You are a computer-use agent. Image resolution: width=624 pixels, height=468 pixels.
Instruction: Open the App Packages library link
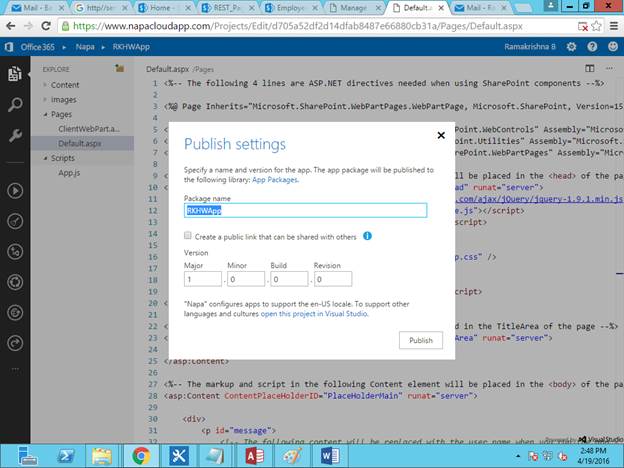pos(275,179)
